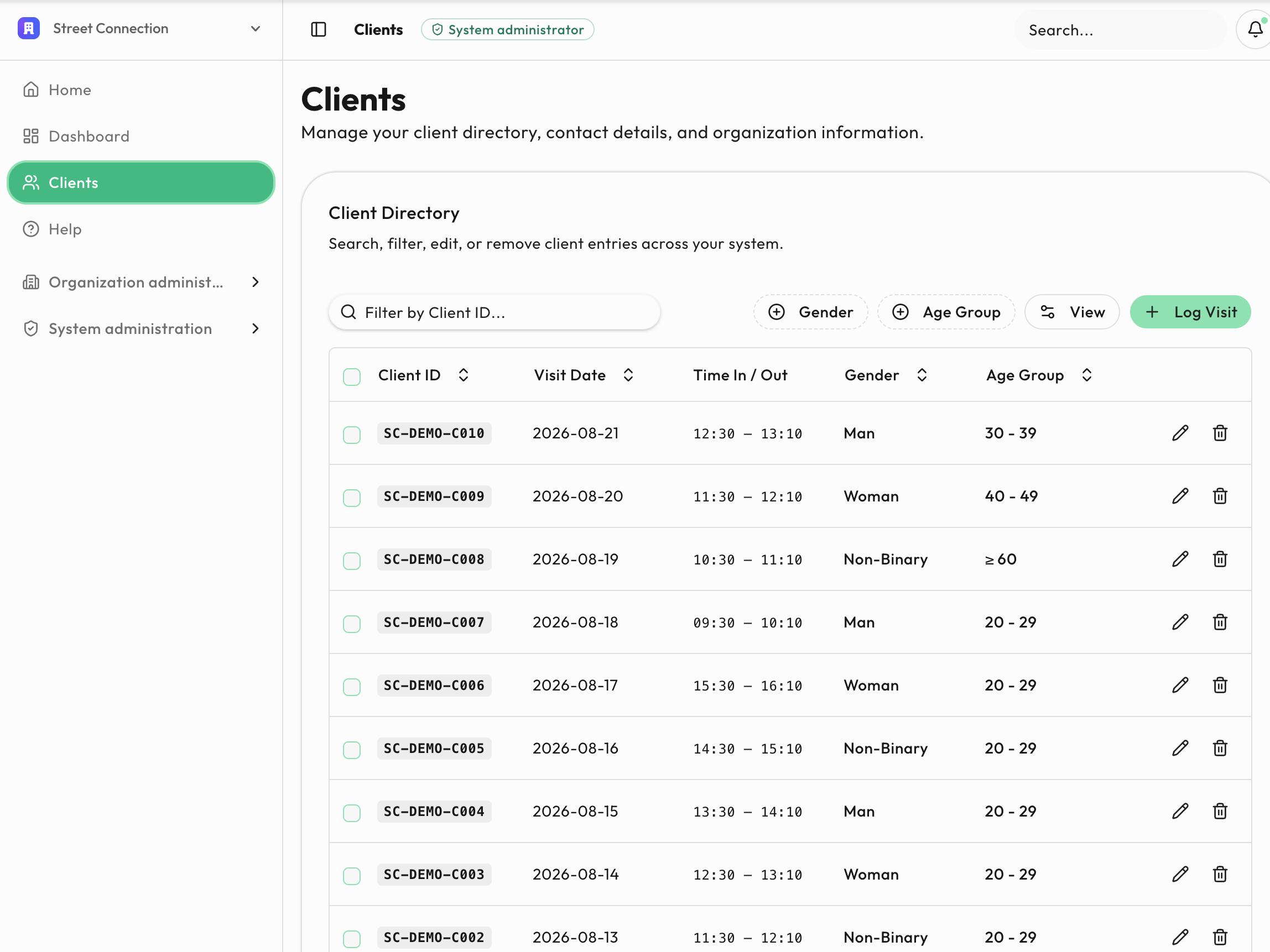Viewport: 1270px width, 952px height.
Task: Edit record SC-DEMO-C004
Action: pos(1180,812)
